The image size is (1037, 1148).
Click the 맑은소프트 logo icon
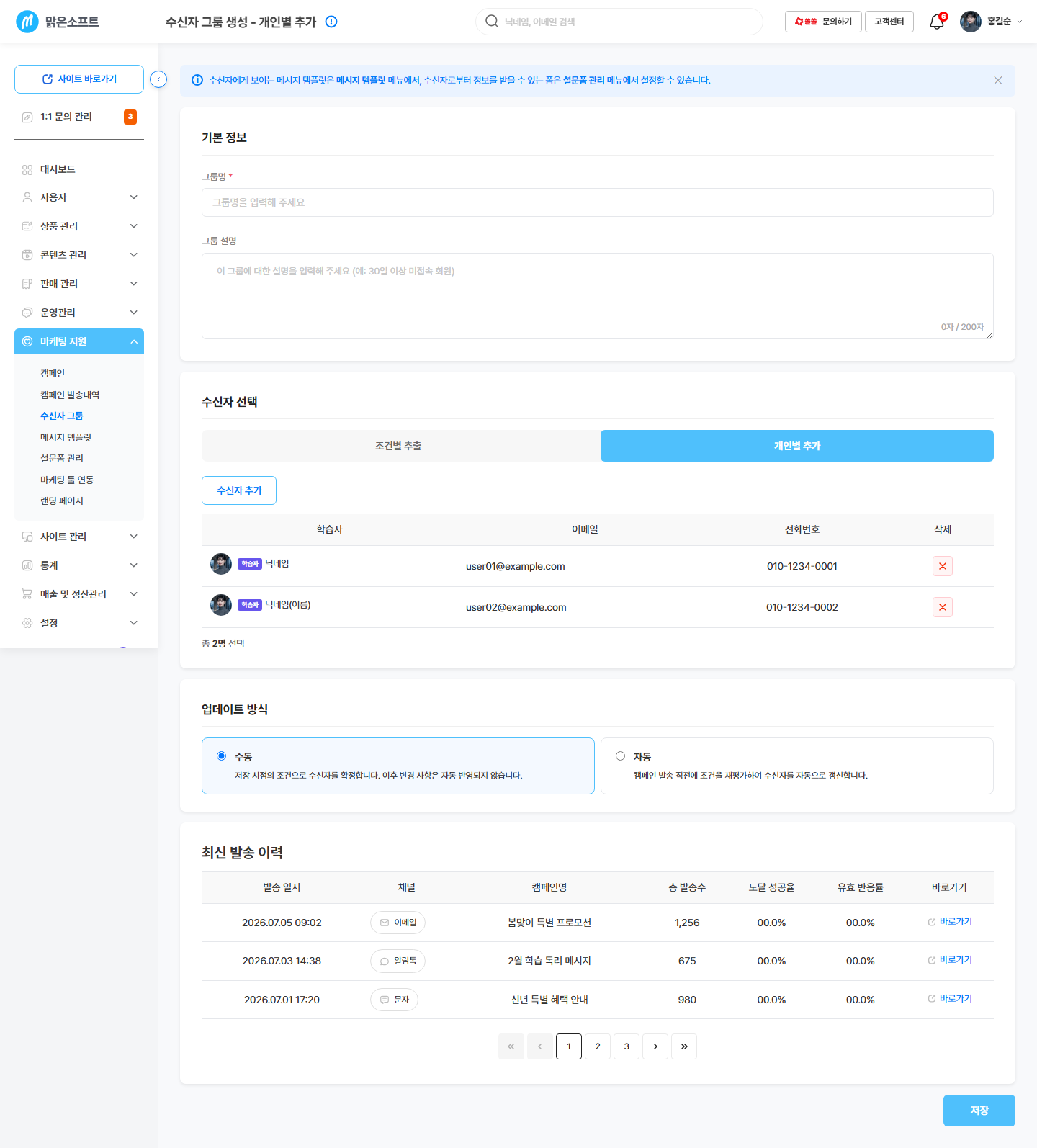tap(27, 22)
